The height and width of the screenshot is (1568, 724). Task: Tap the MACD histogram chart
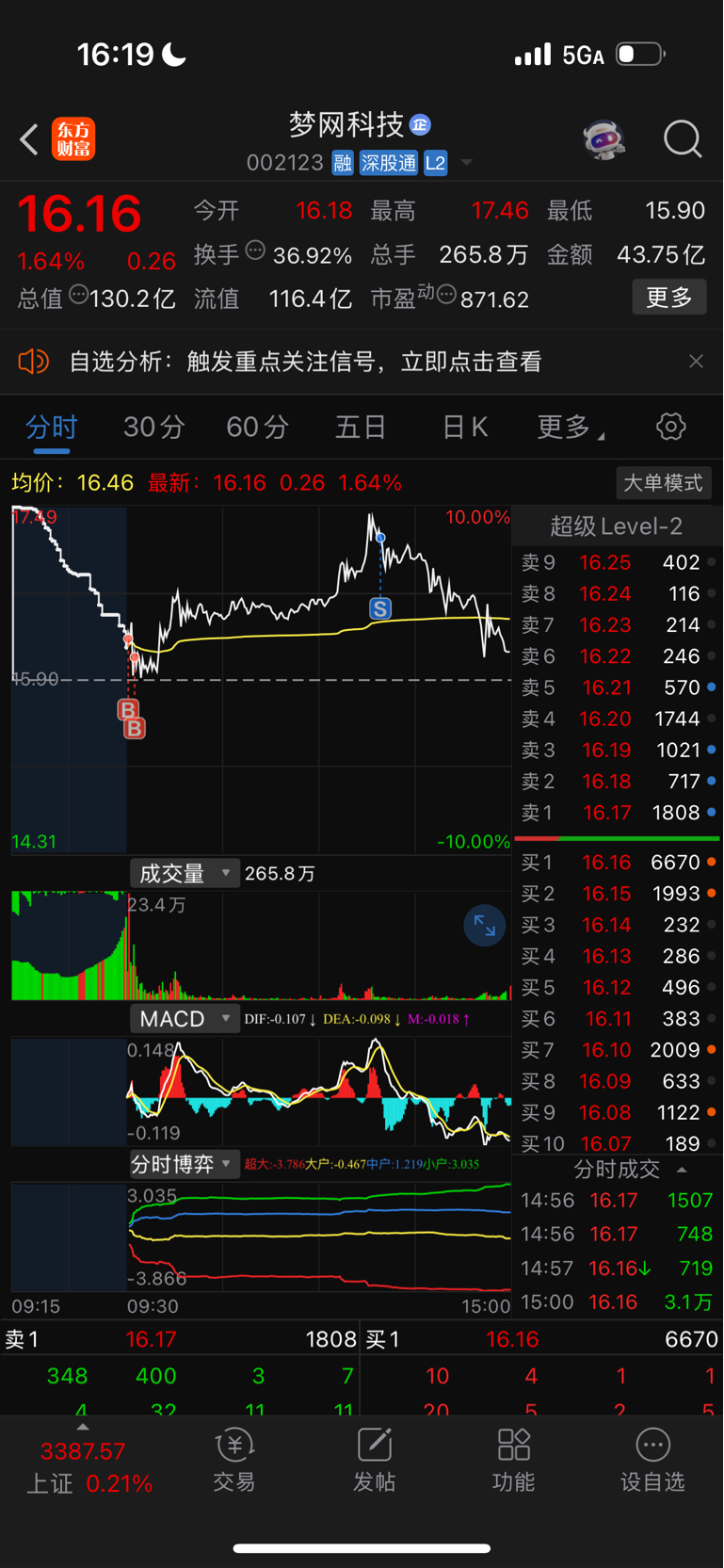[x=319, y=1091]
